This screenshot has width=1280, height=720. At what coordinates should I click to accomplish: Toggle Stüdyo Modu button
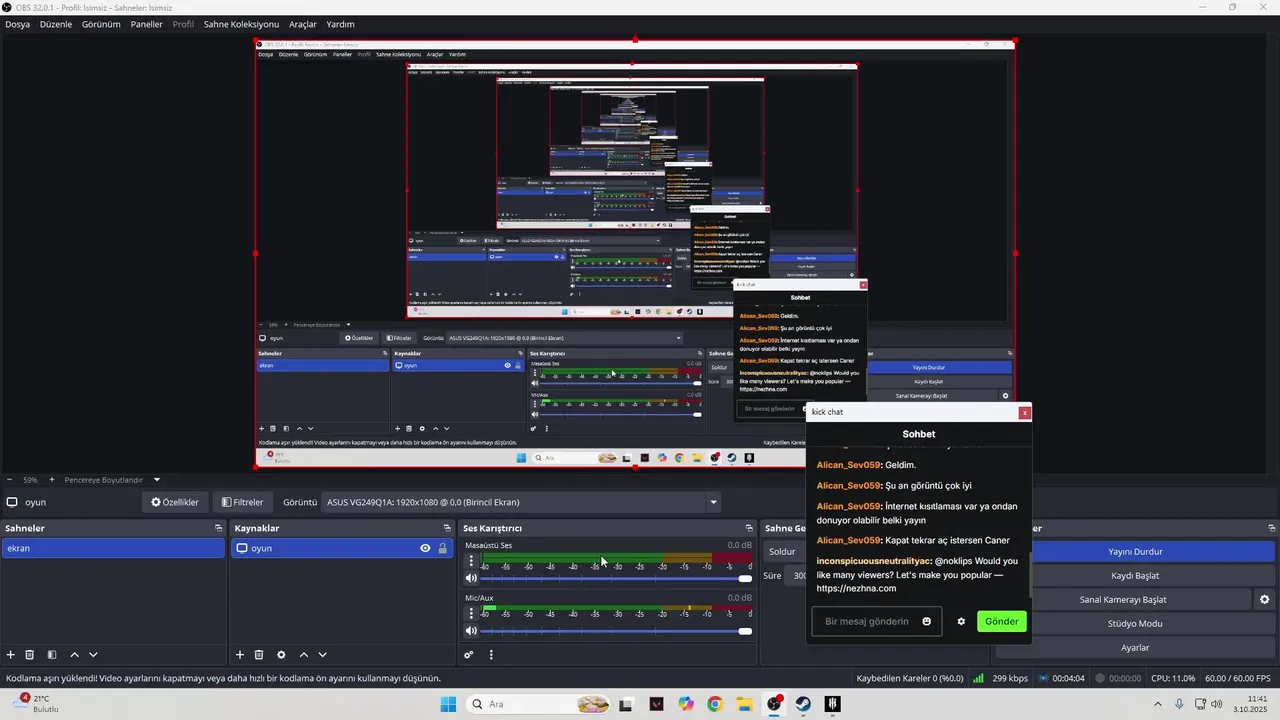click(x=1135, y=624)
